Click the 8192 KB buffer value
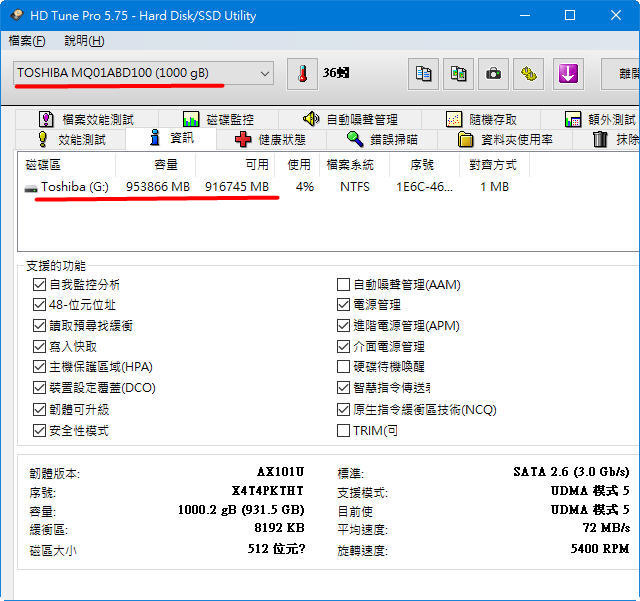The height and width of the screenshot is (601, 640). (280, 528)
